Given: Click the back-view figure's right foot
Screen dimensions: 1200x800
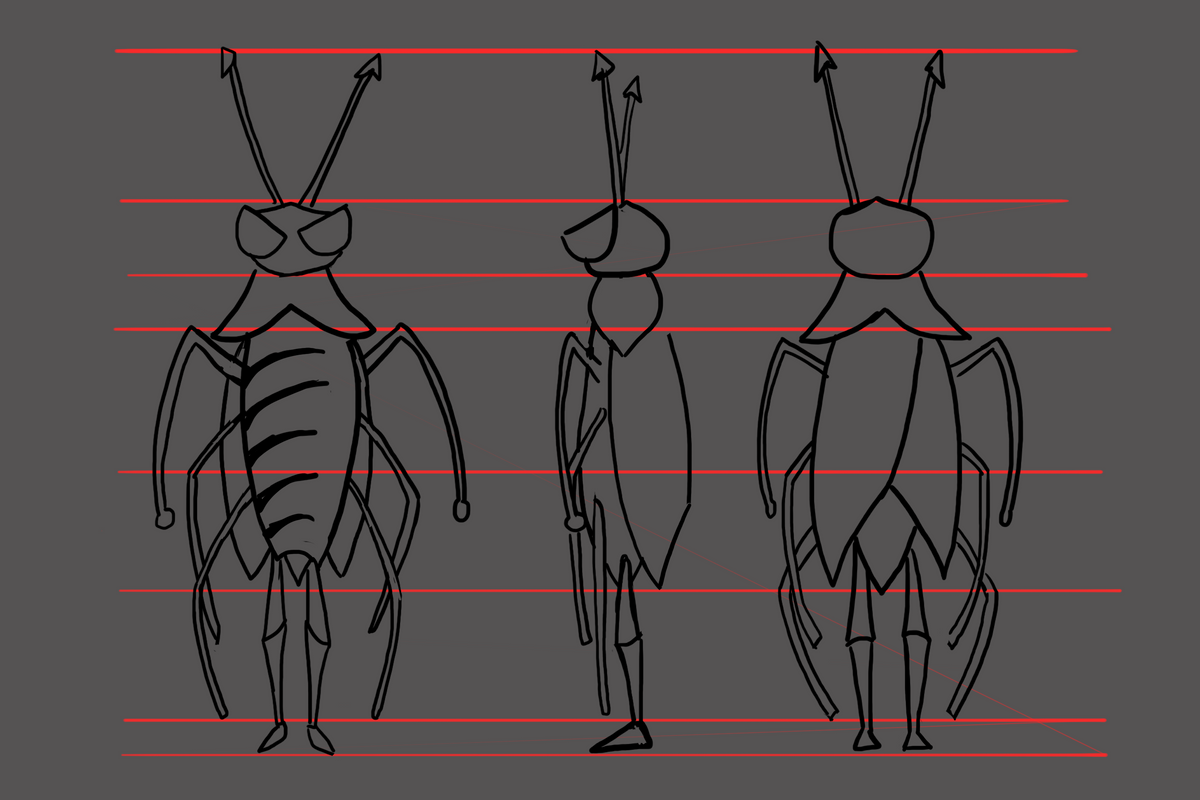Looking at the screenshot, I should tap(917, 740).
